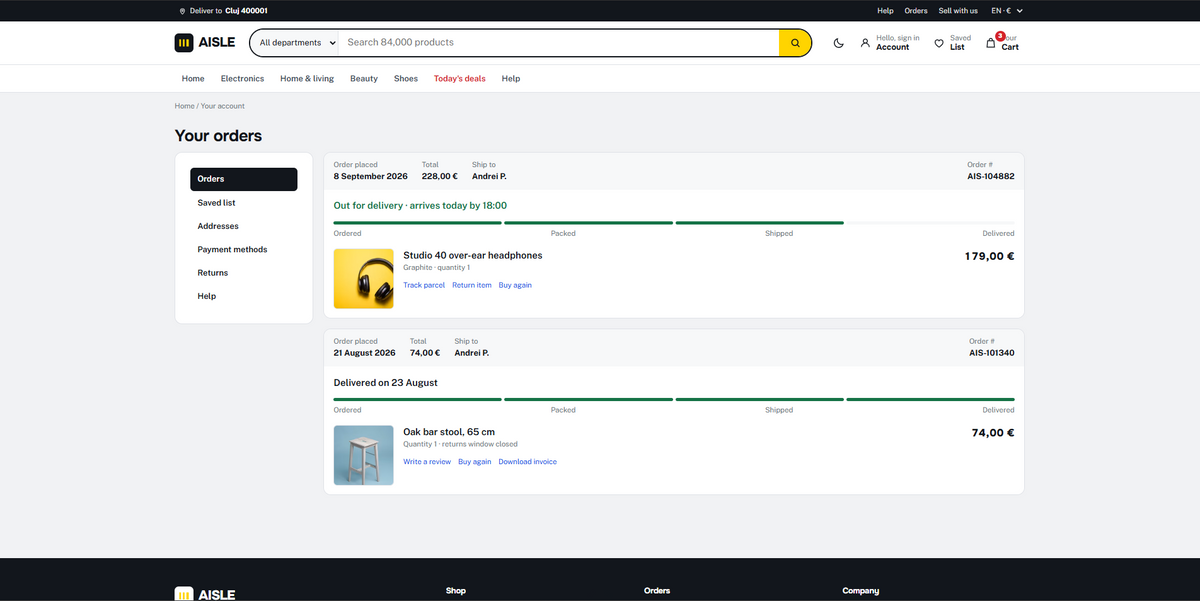Viewport: 1200px width, 601px height.
Task: Open Payment methods in sidebar
Action: [244, 249]
